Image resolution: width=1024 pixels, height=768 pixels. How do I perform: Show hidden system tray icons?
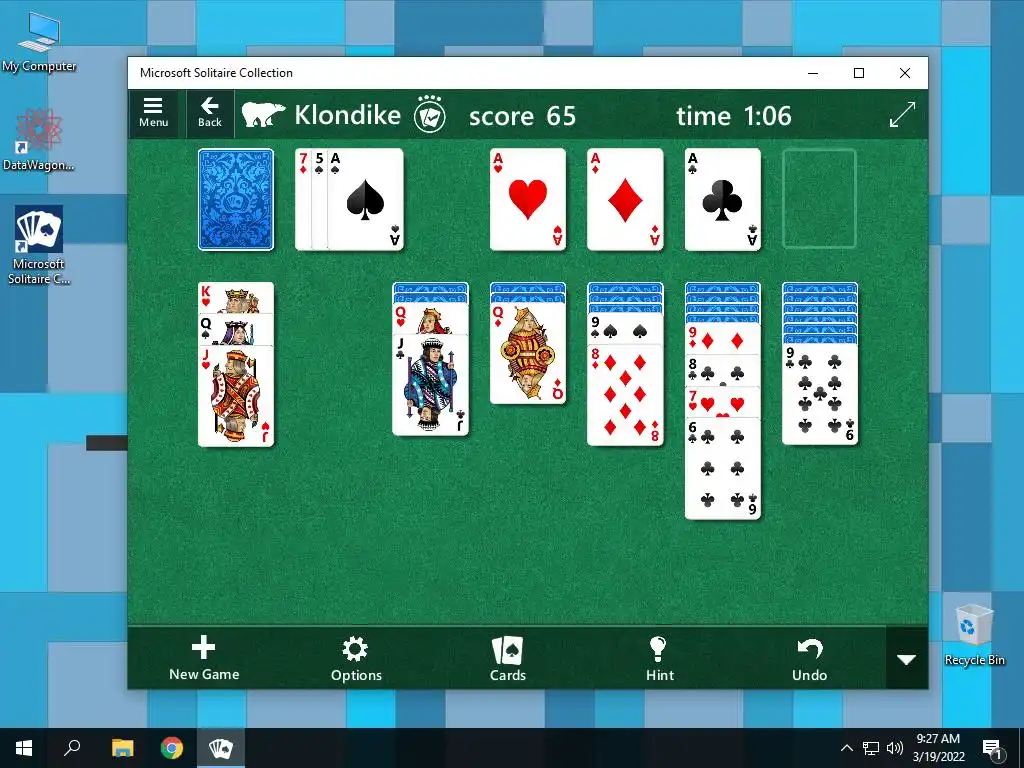tap(846, 748)
